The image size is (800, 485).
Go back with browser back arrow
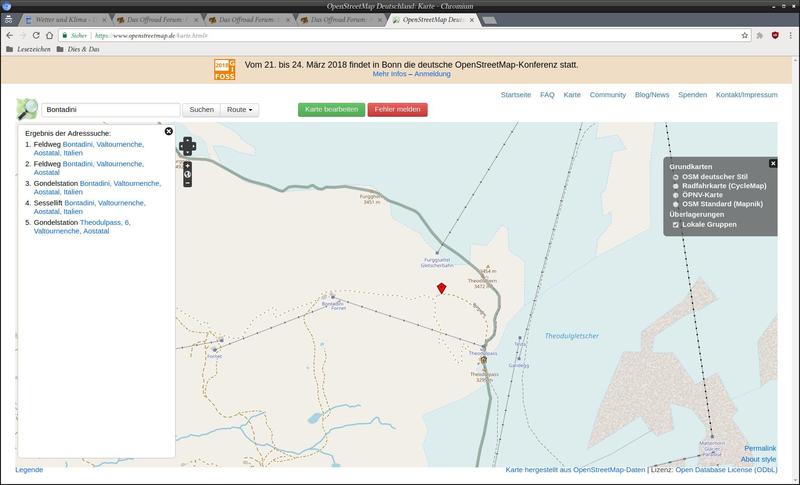10,35
